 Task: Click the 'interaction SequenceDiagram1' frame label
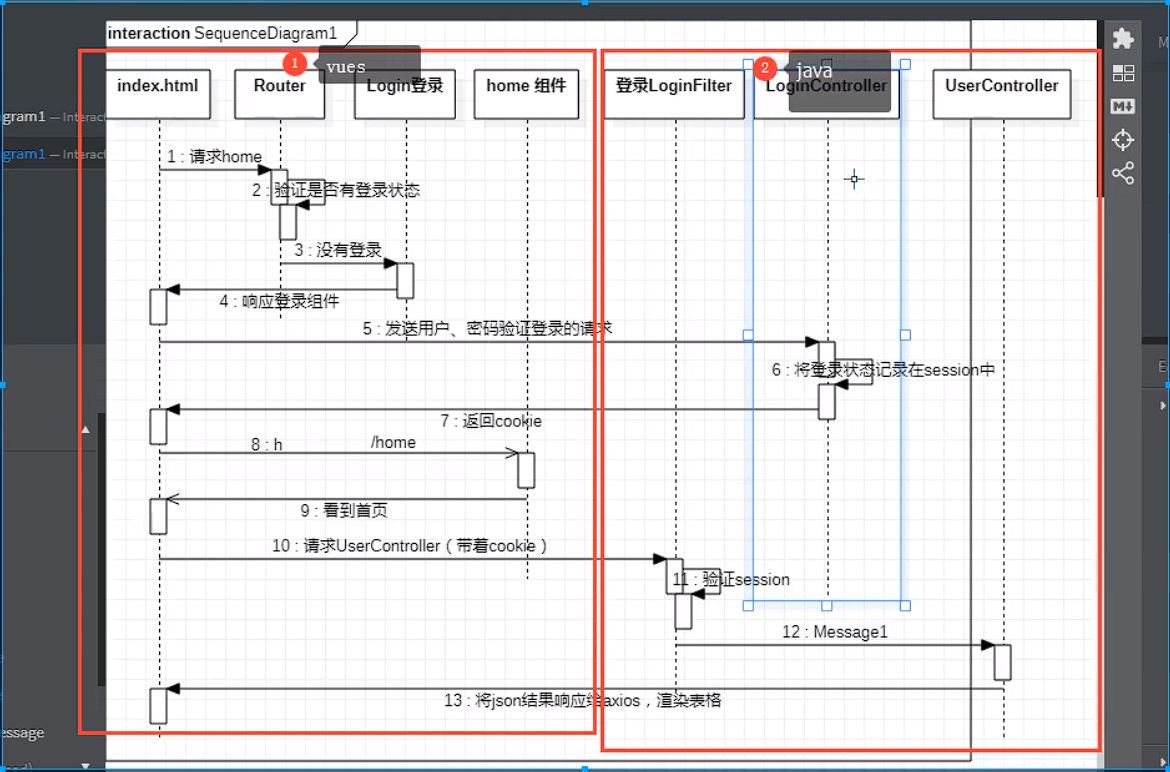(222, 33)
